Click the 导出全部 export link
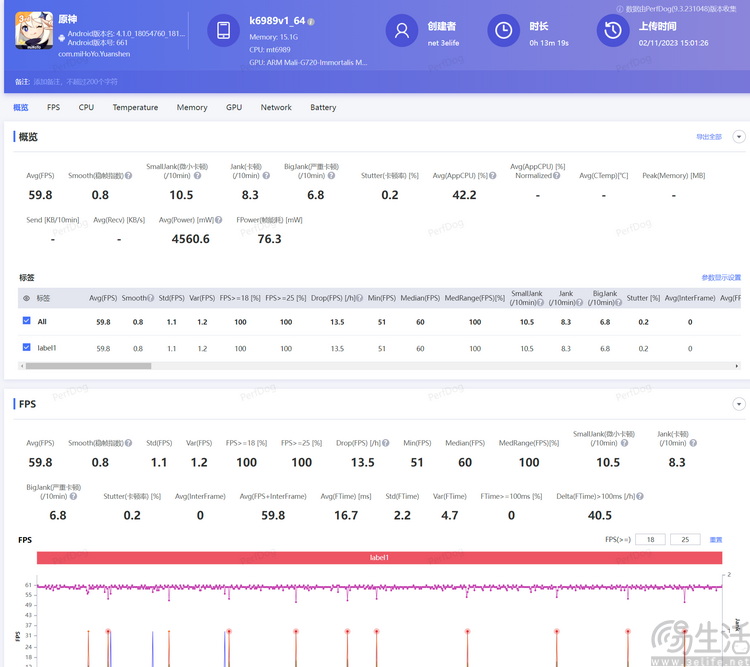 pos(709,137)
